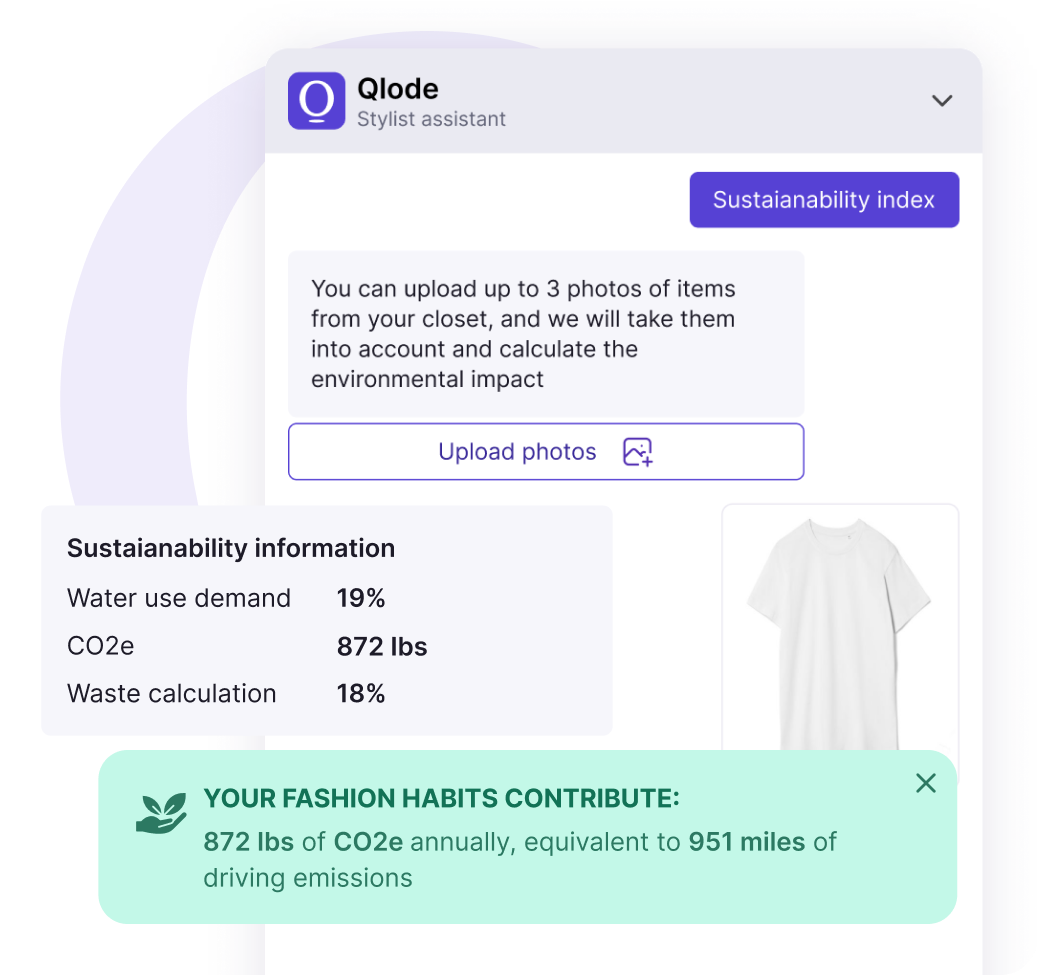Viewport: 1038px width, 975px height.
Task: Dismiss the green fashion habits banner
Action: [x=925, y=783]
